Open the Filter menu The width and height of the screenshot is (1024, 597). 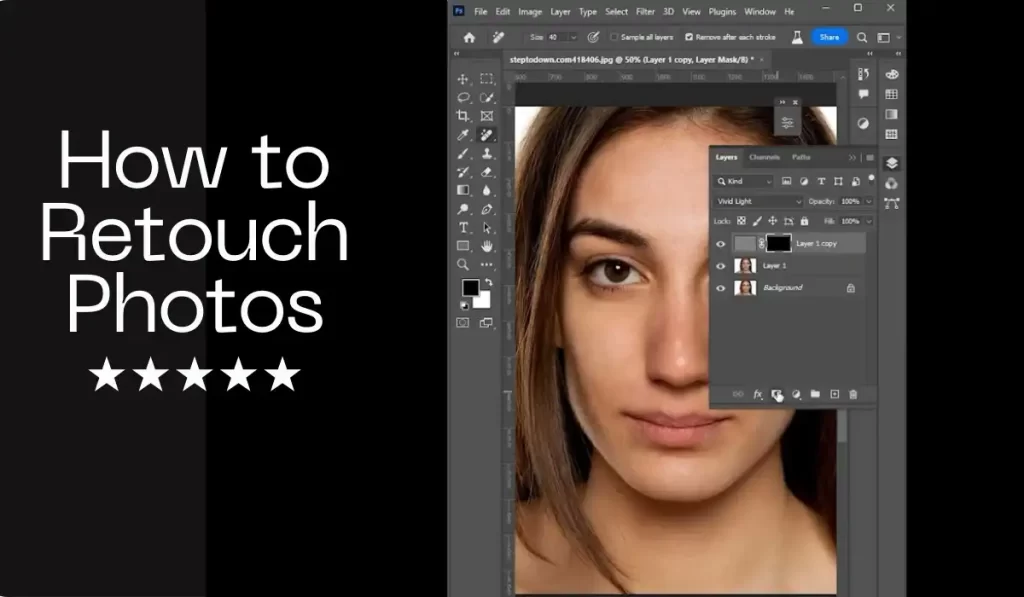645,11
